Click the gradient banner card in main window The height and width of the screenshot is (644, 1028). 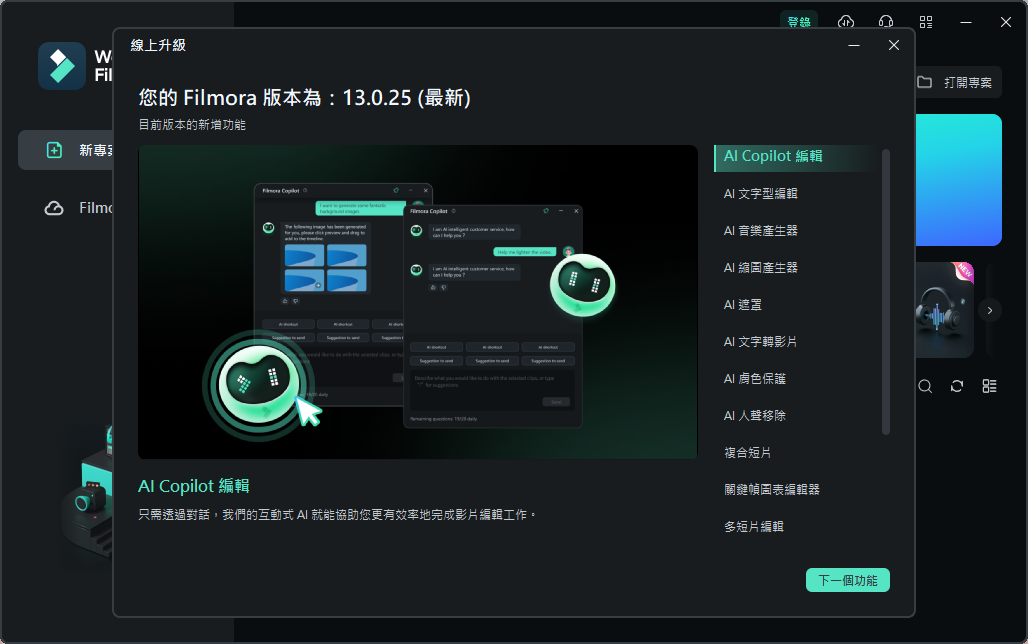(959, 180)
